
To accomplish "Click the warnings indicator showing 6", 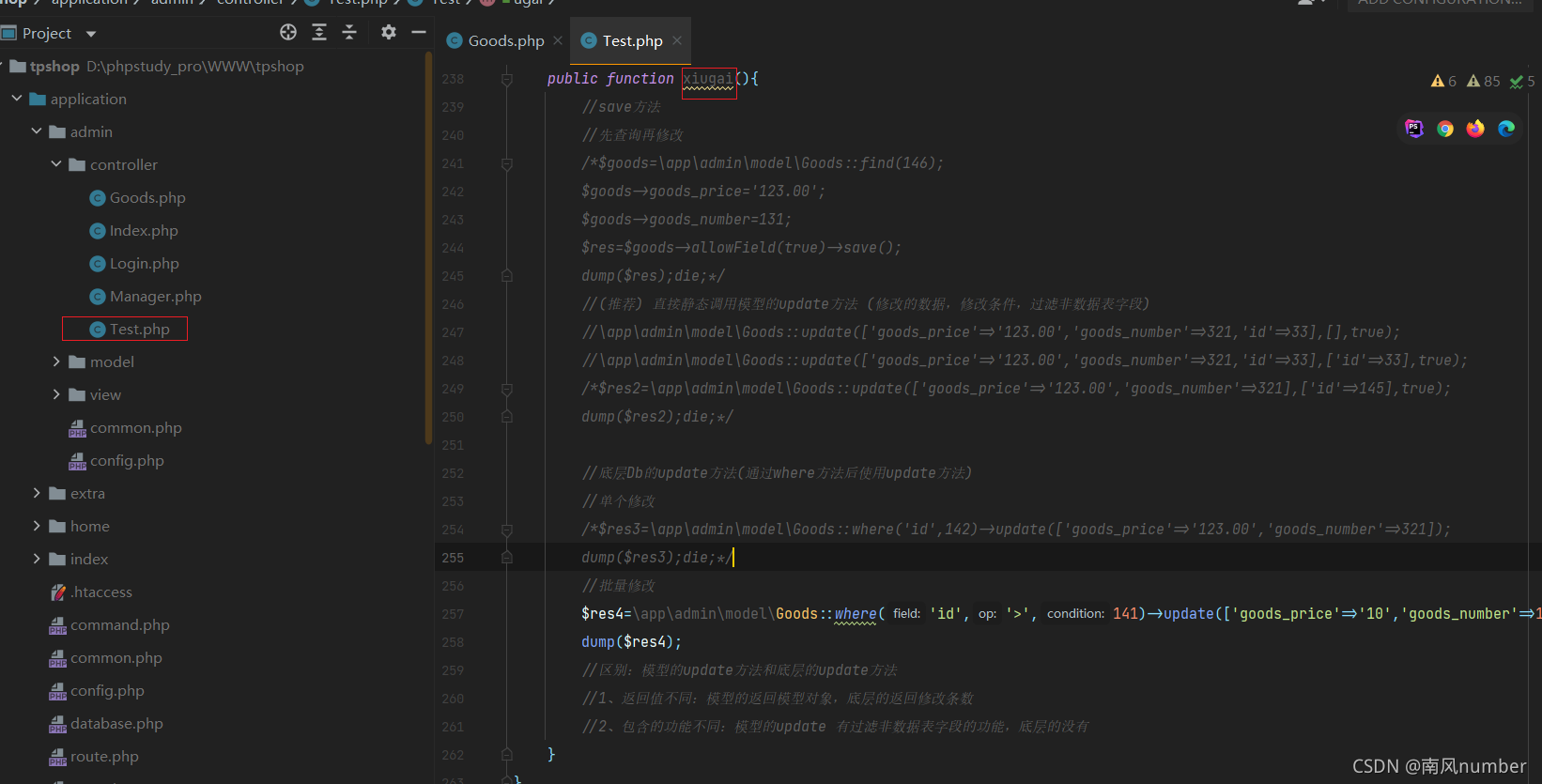I will (1444, 82).
